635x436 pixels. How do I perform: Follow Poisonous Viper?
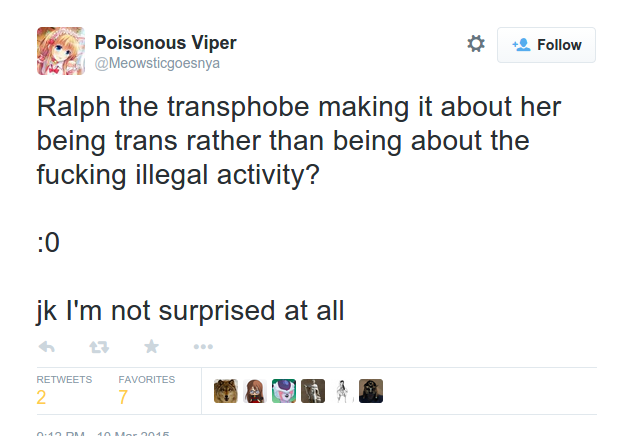tap(546, 45)
